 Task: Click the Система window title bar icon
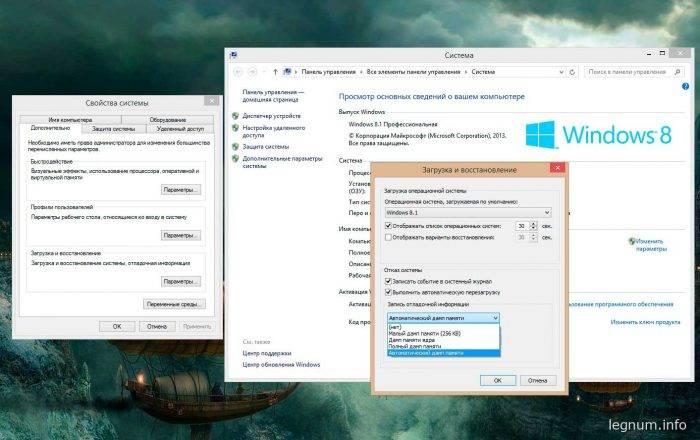[x=233, y=55]
